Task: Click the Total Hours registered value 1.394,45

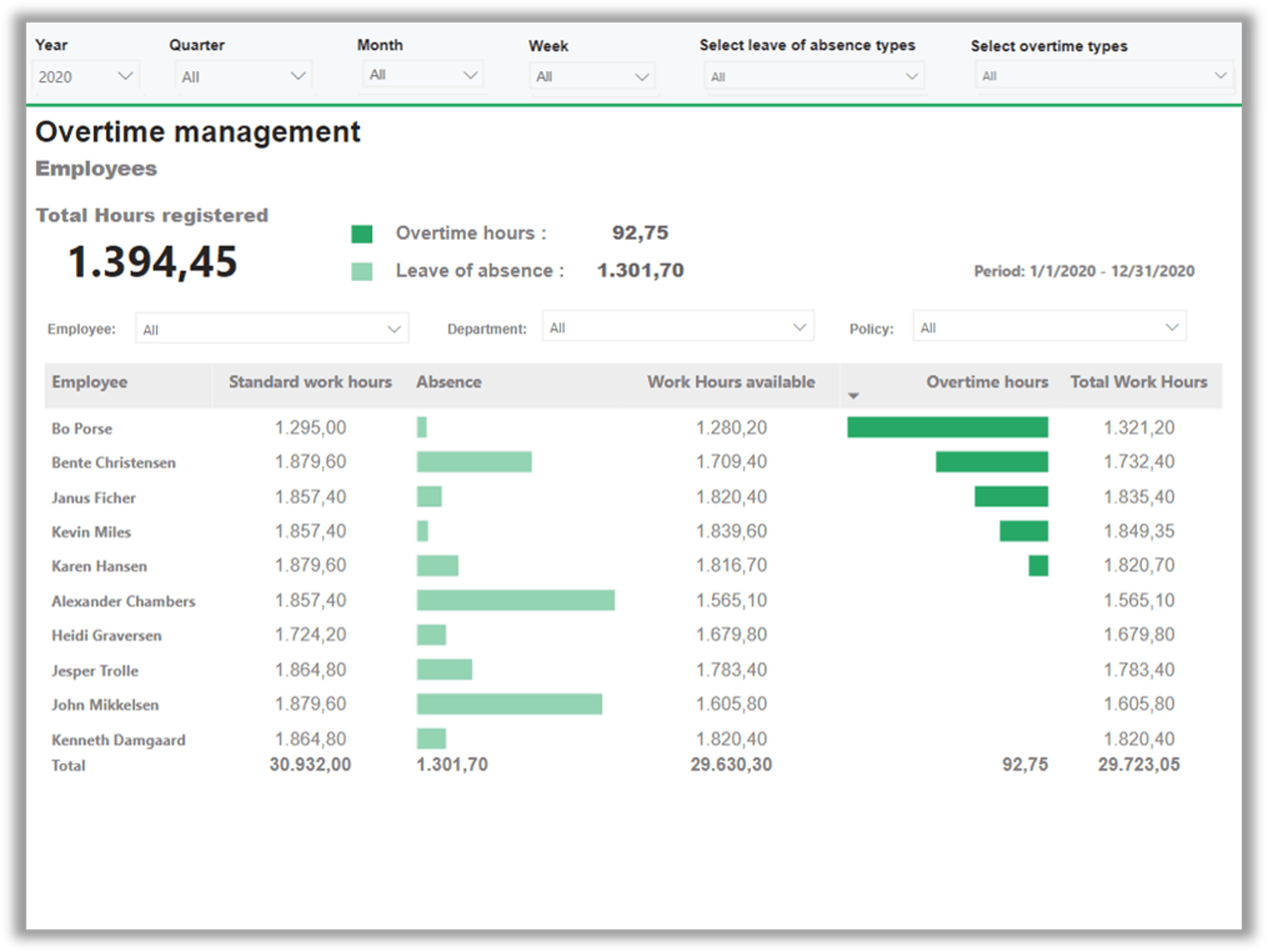Action: pyautogui.click(x=152, y=261)
